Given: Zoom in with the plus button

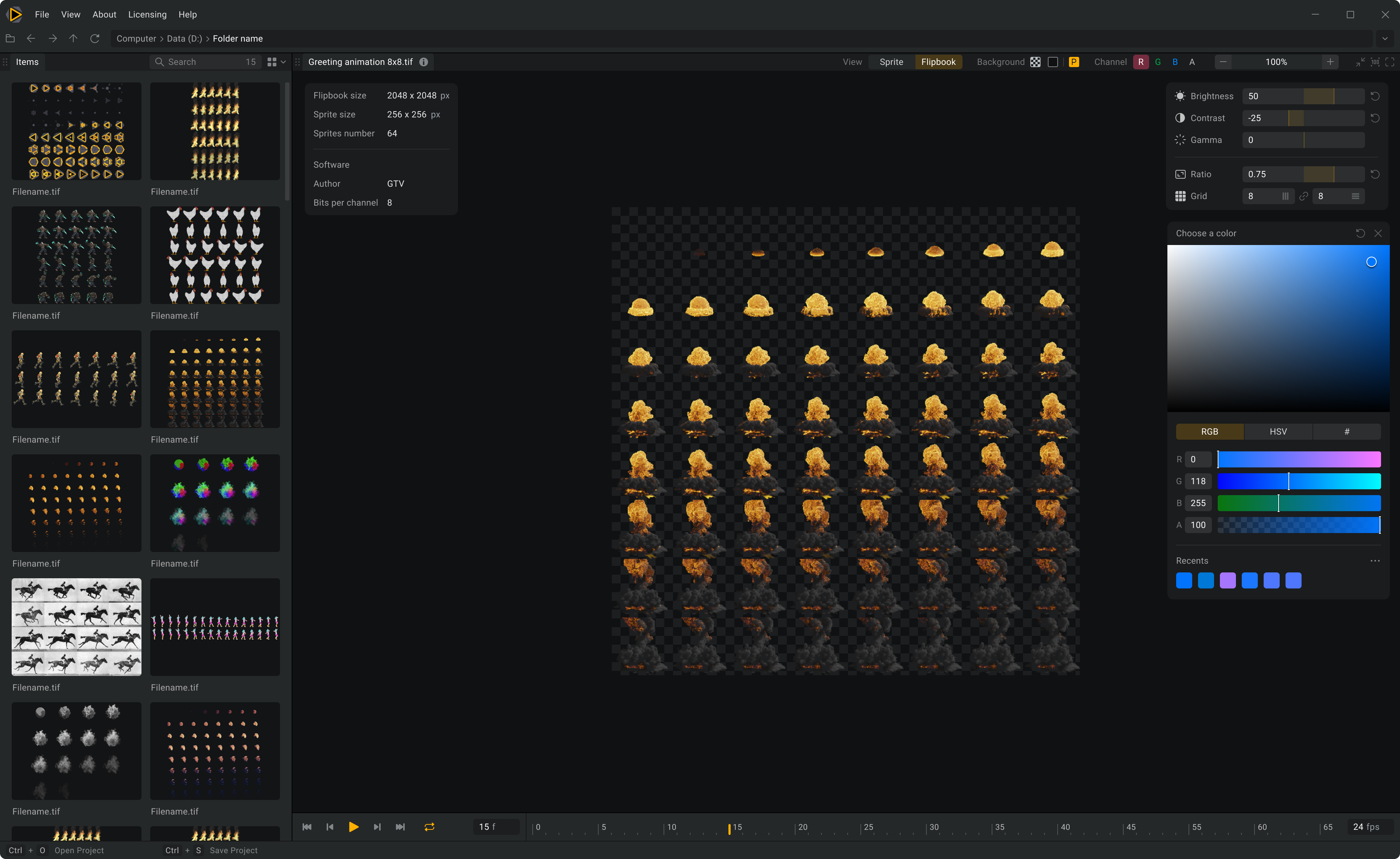Looking at the screenshot, I should [1330, 62].
